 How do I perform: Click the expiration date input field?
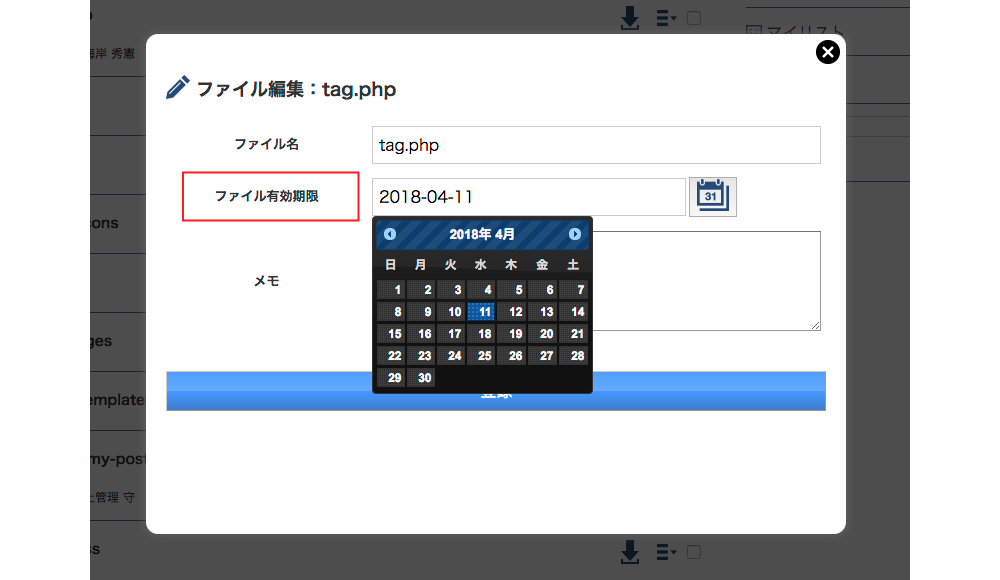pos(529,197)
